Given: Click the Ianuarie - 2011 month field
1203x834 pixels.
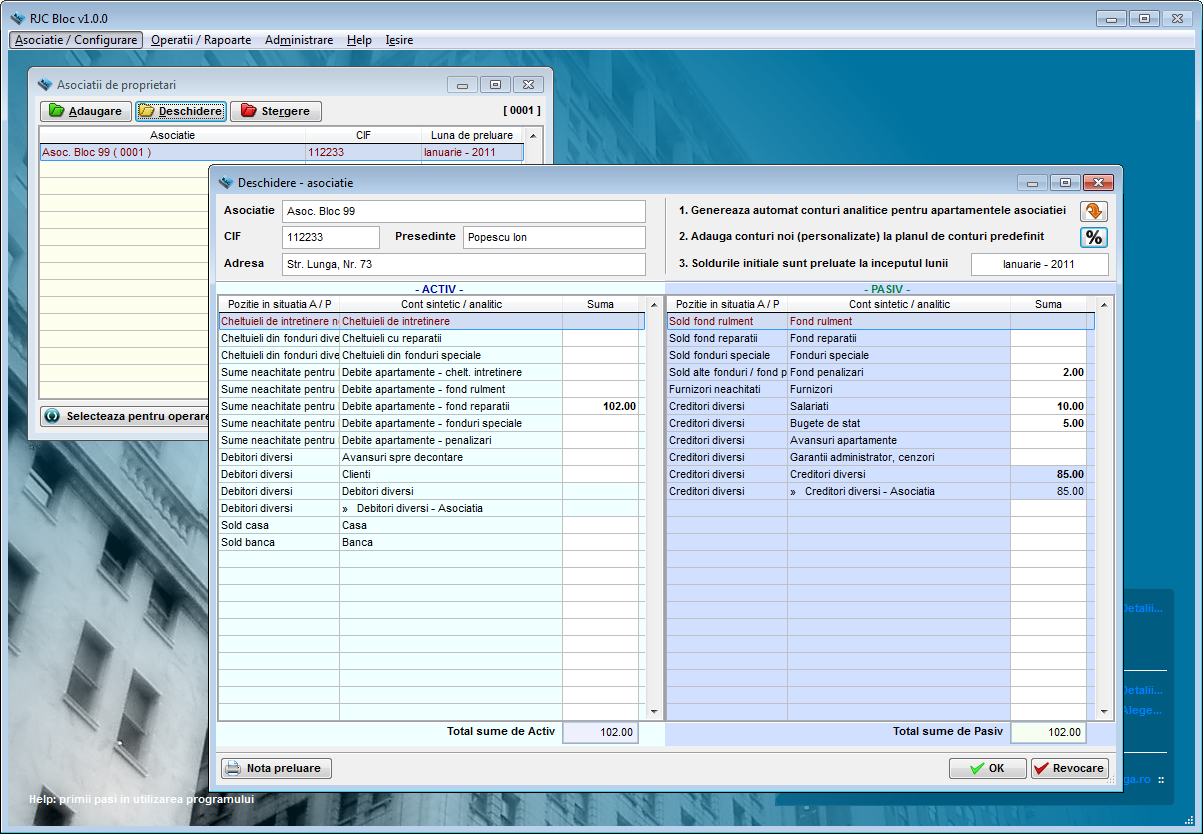Looking at the screenshot, I should pos(1040,264).
